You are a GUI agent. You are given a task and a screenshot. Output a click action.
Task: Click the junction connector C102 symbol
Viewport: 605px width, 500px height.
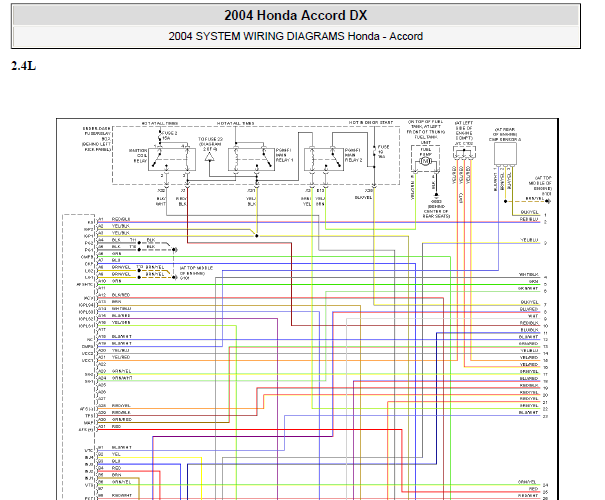pos(464,153)
